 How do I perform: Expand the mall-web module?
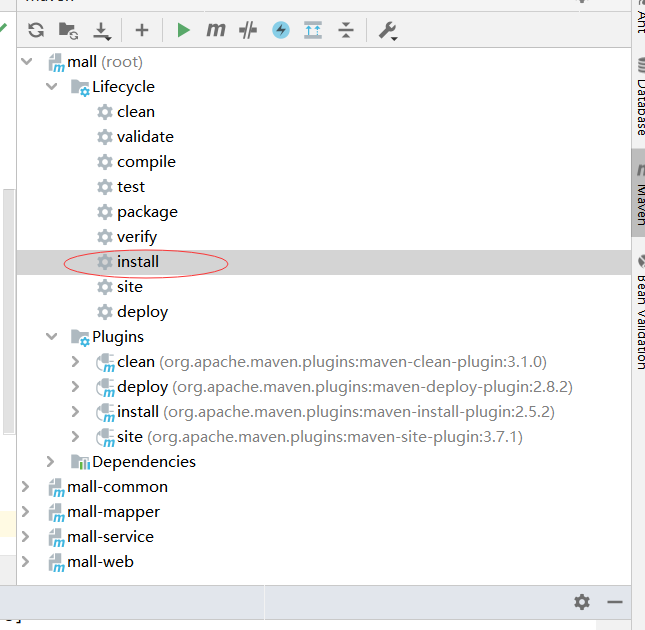[26, 562]
